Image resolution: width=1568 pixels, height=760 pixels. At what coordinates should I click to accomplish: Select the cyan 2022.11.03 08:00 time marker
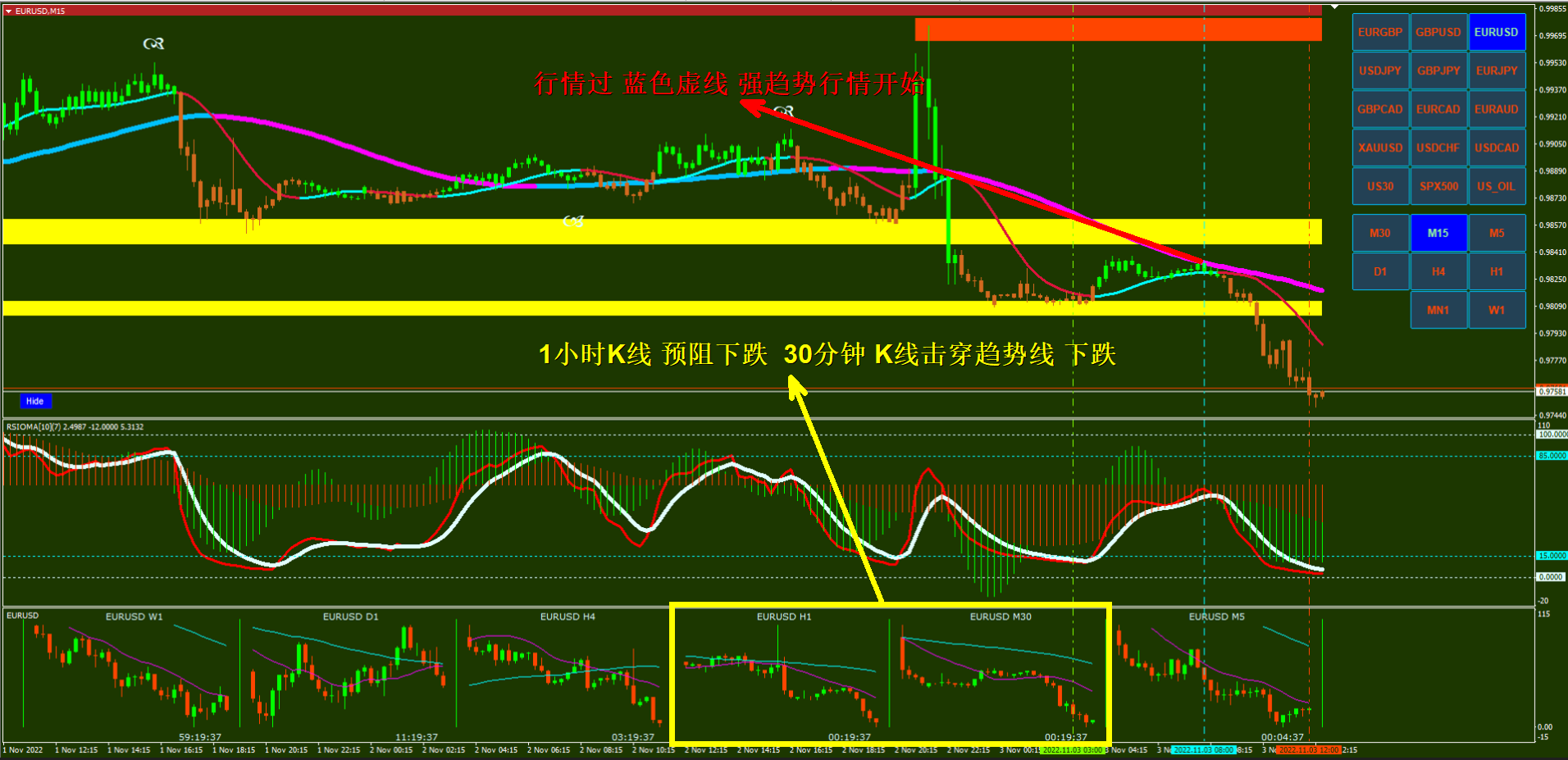[x=1203, y=750]
